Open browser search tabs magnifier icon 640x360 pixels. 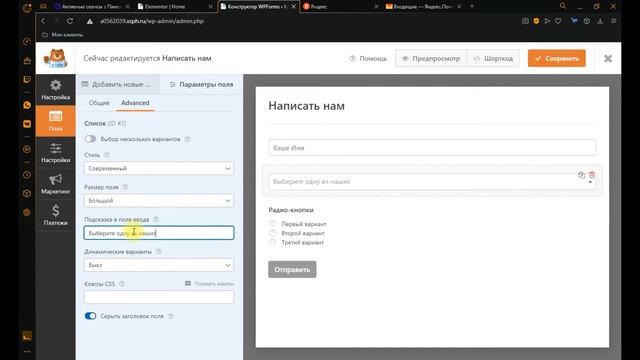tap(563, 6)
